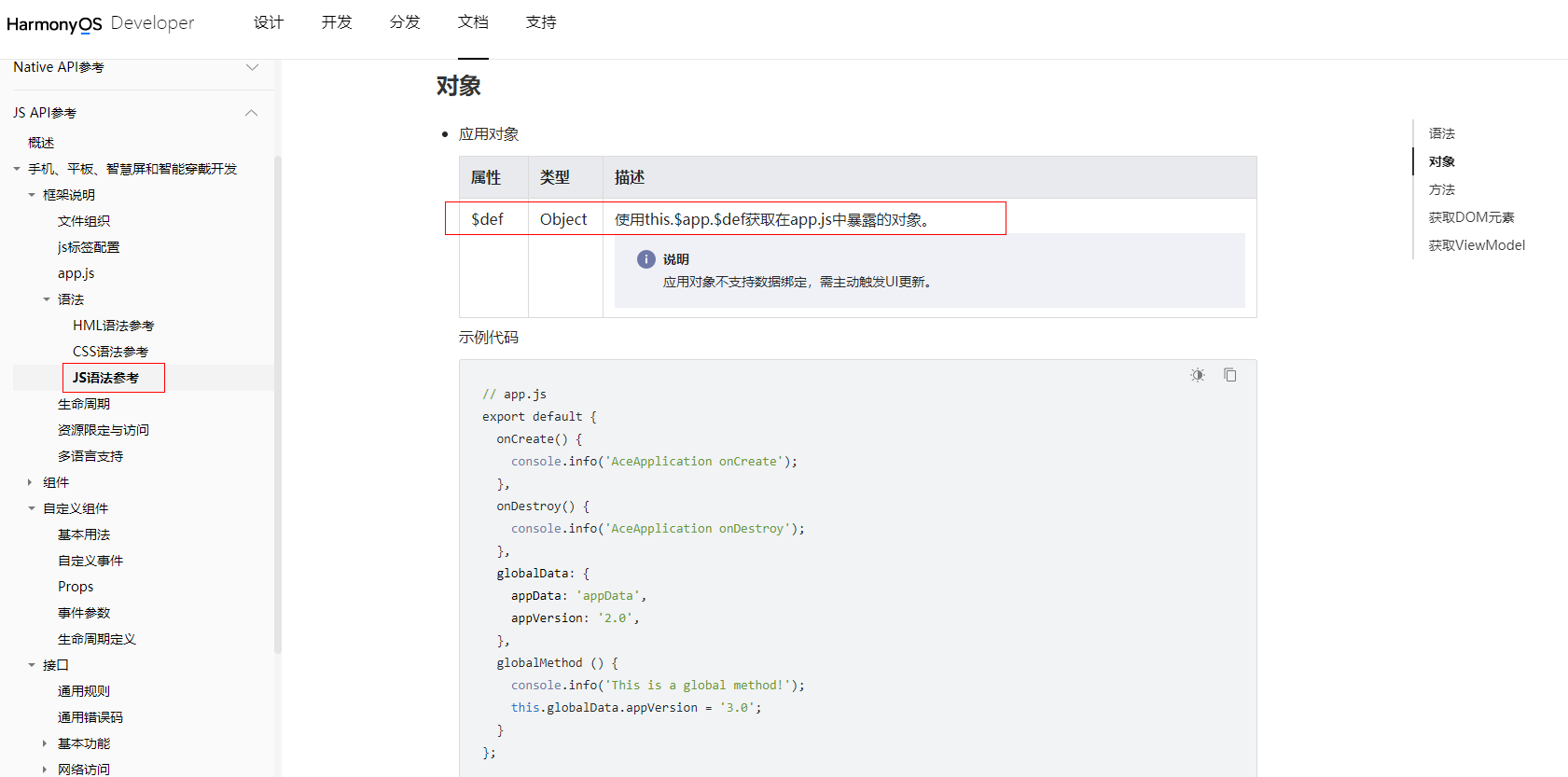Open js标签配置 page
The width and height of the screenshot is (1568, 777).
pyautogui.click(x=89, y=247)
